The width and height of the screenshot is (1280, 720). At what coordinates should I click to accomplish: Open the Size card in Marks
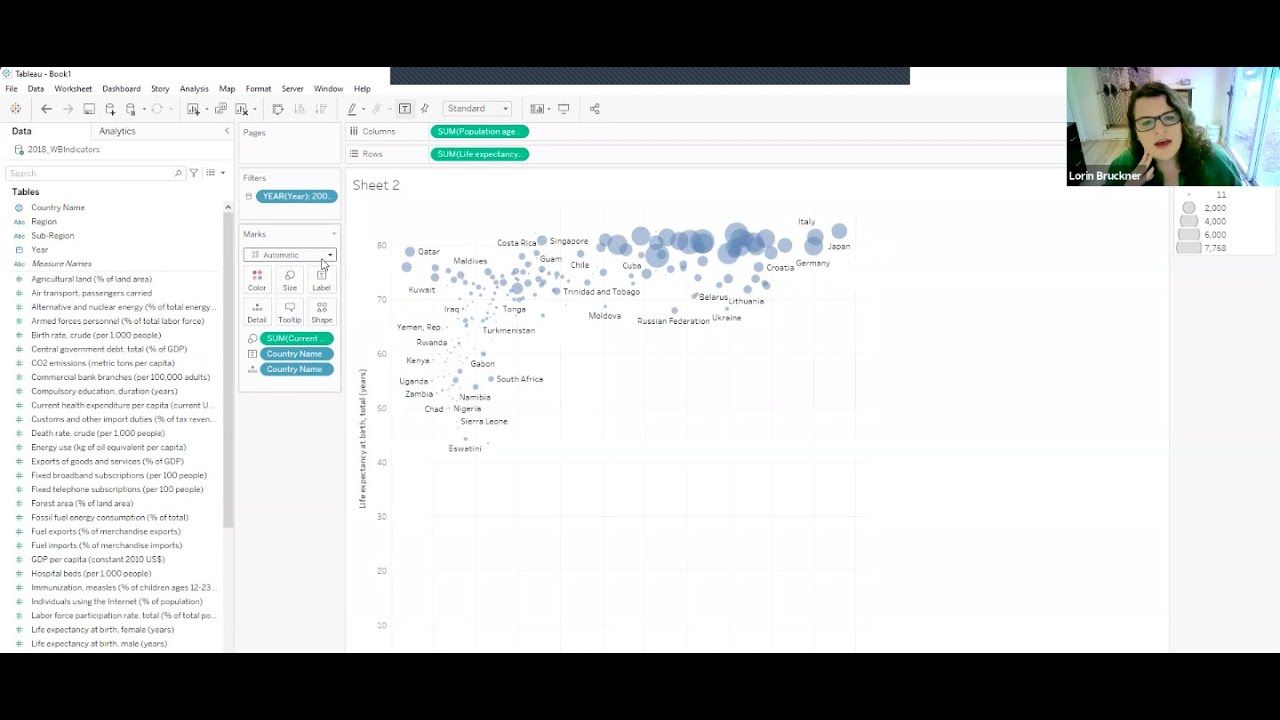pyautogui.click(x=289, y=280)
